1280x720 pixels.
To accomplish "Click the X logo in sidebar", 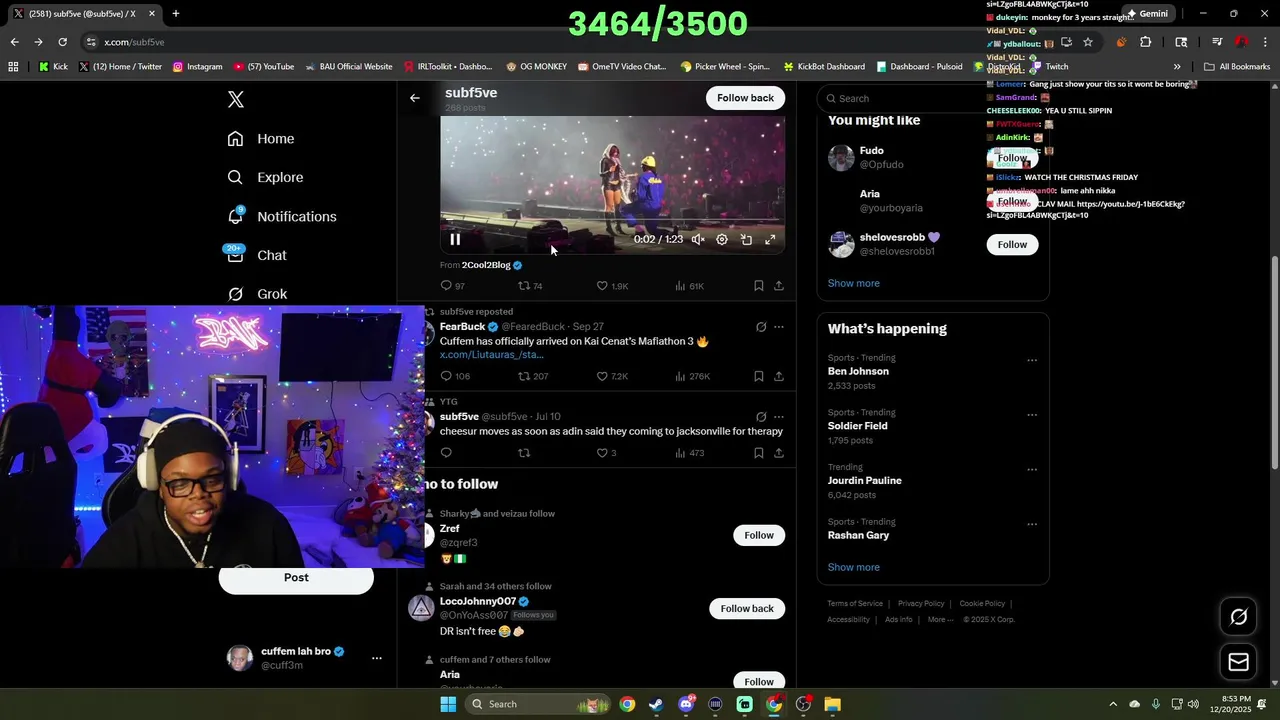I will point(236,99).
